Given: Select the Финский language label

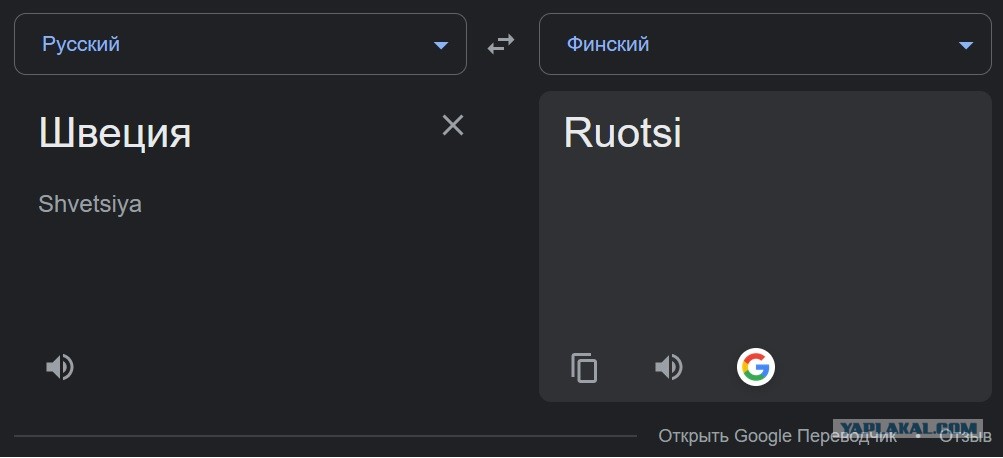Looking at the screenshot, I should coord(608,44).
